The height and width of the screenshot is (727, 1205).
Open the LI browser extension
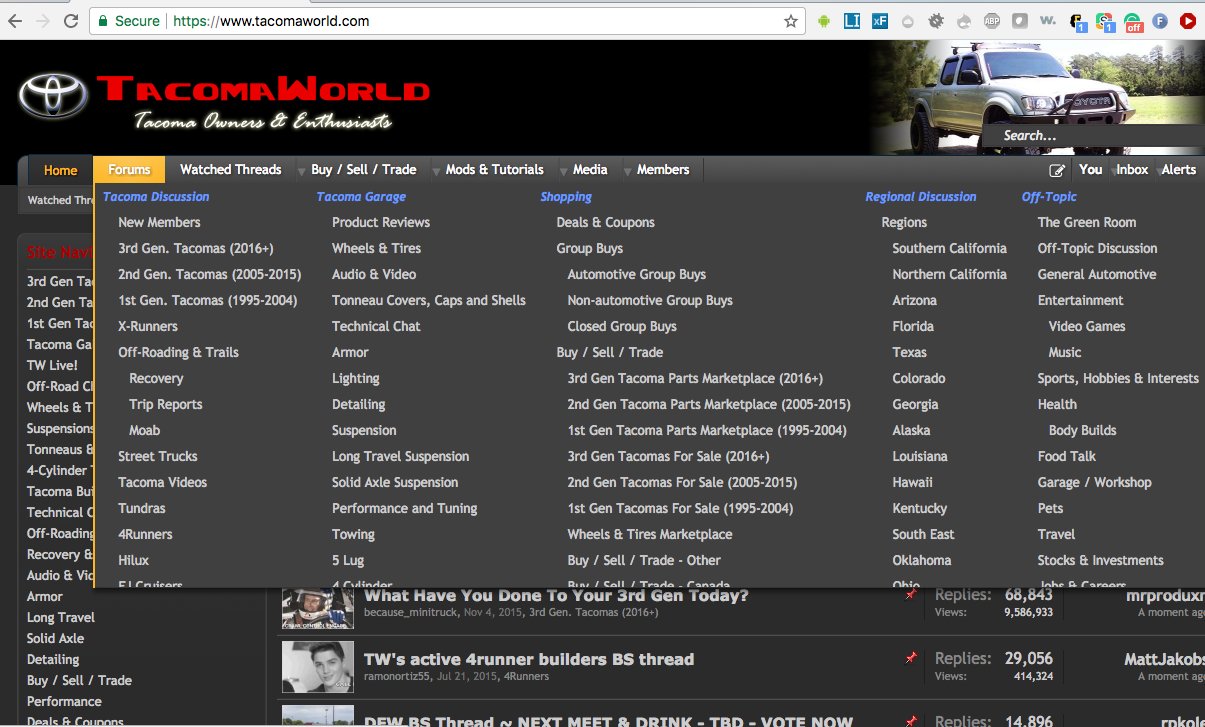tap(852, 20)
